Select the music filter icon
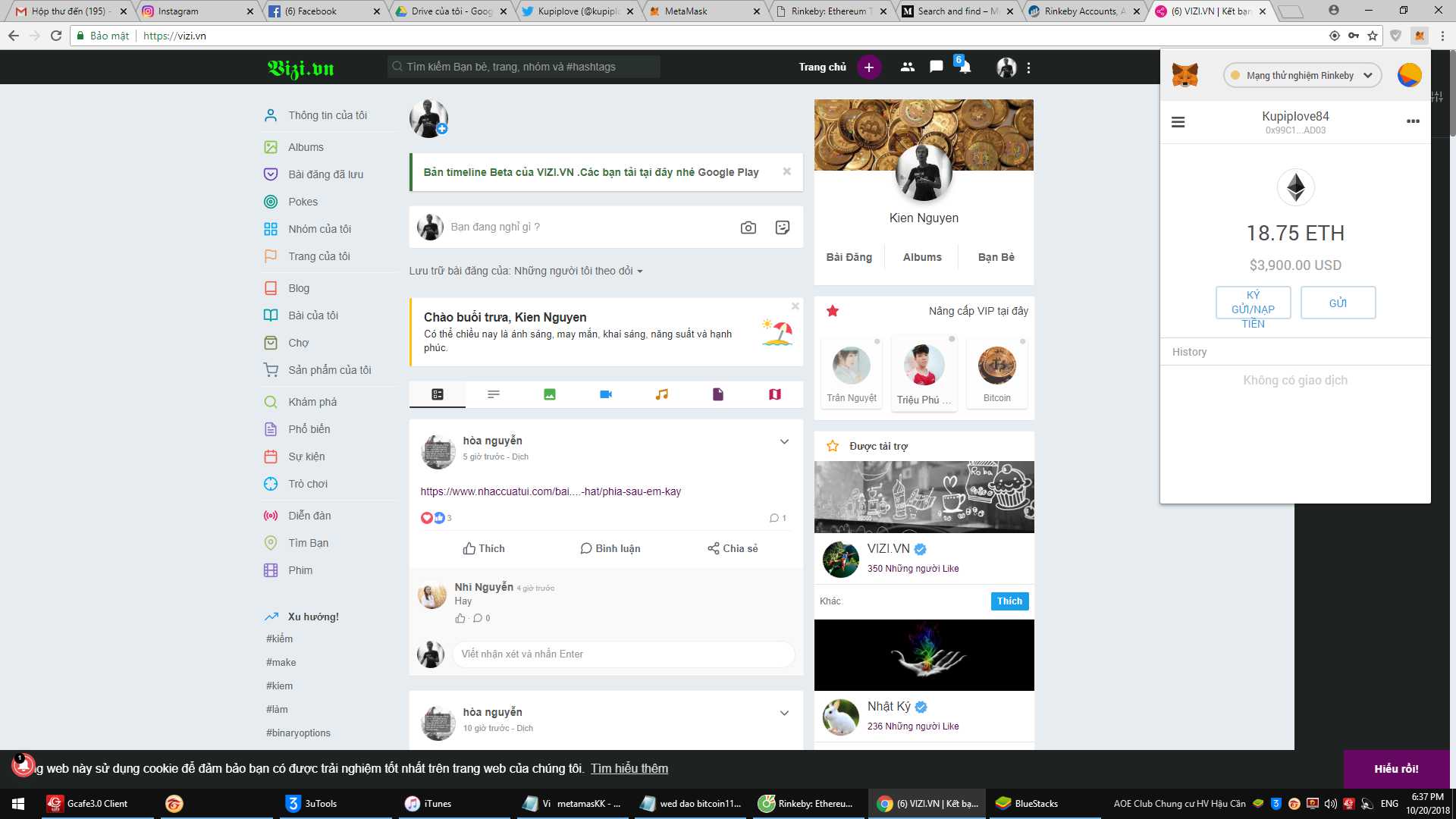Viewport: 1456px width, 819px height. (x=661, y=394)
